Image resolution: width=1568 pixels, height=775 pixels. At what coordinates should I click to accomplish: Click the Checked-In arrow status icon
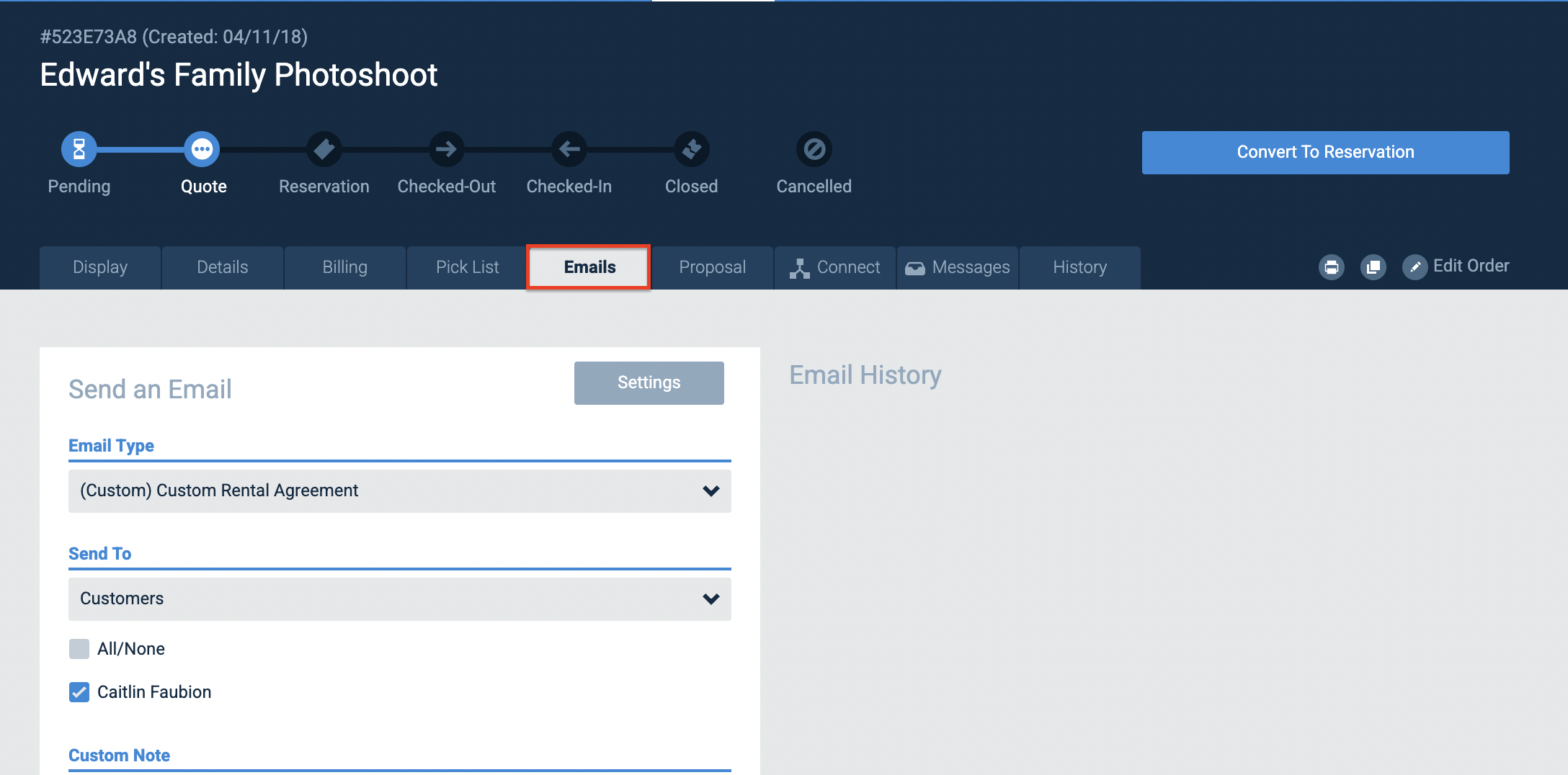[569, 149]
